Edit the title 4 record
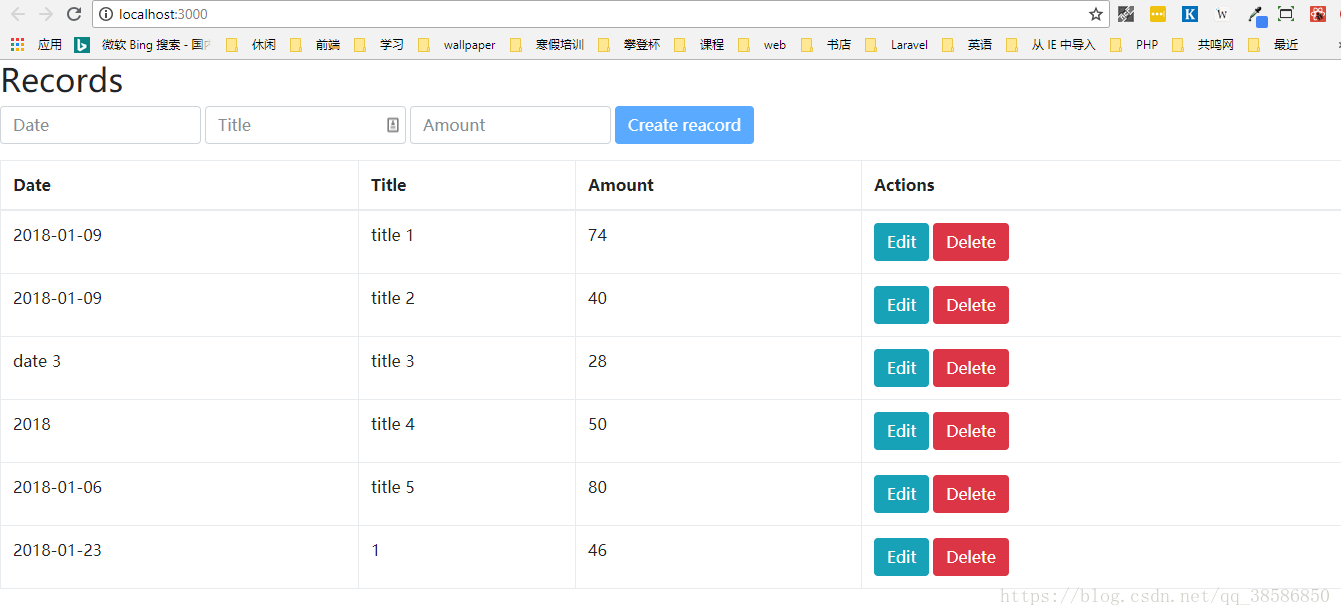This screenshot has width=1341, height=616. 901,431
